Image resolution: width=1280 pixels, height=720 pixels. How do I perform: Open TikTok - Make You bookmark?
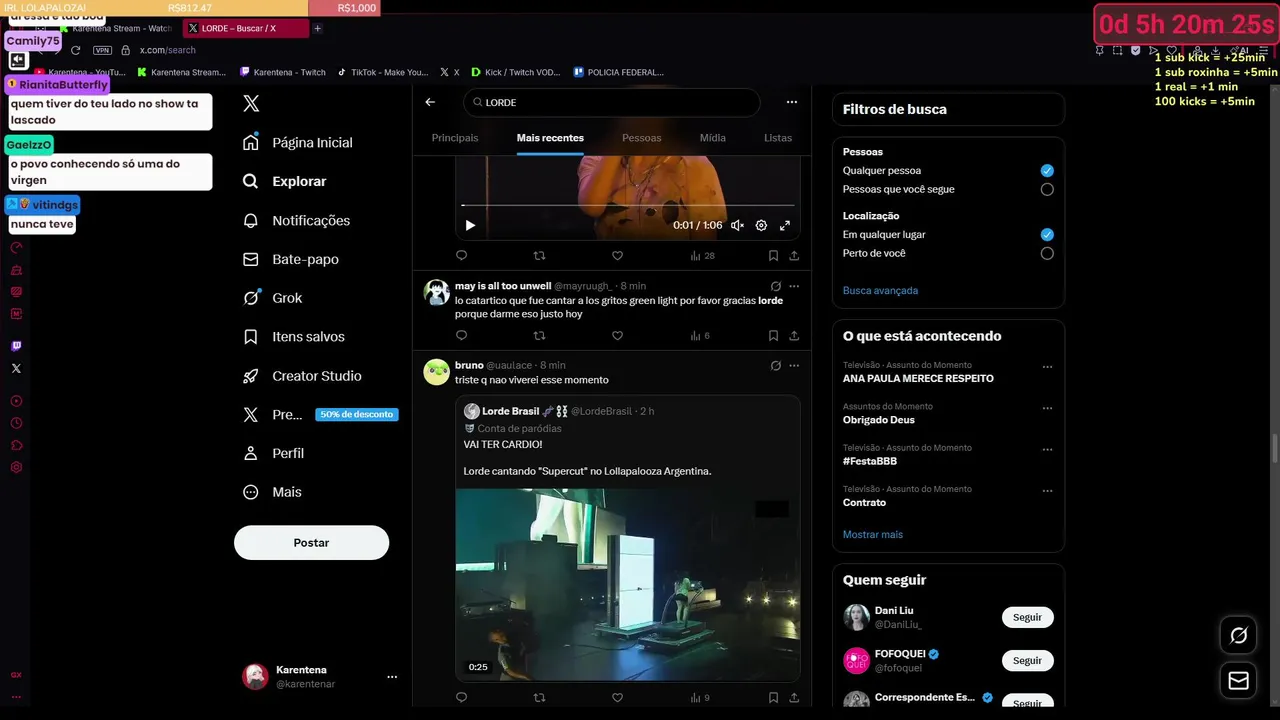click(382, 72)
